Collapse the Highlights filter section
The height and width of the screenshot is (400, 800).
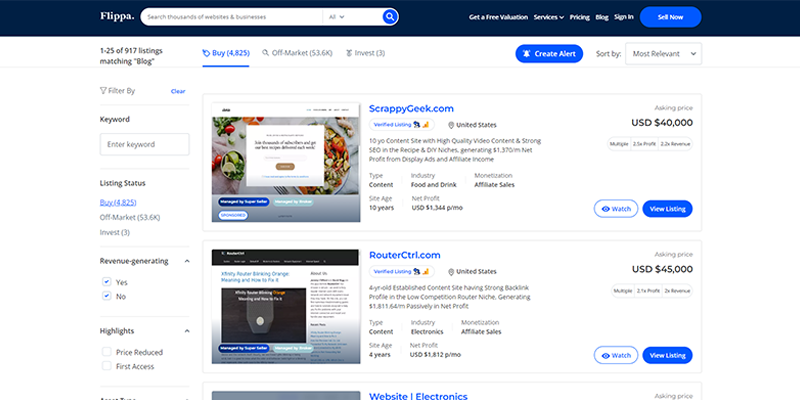(187, 331)
